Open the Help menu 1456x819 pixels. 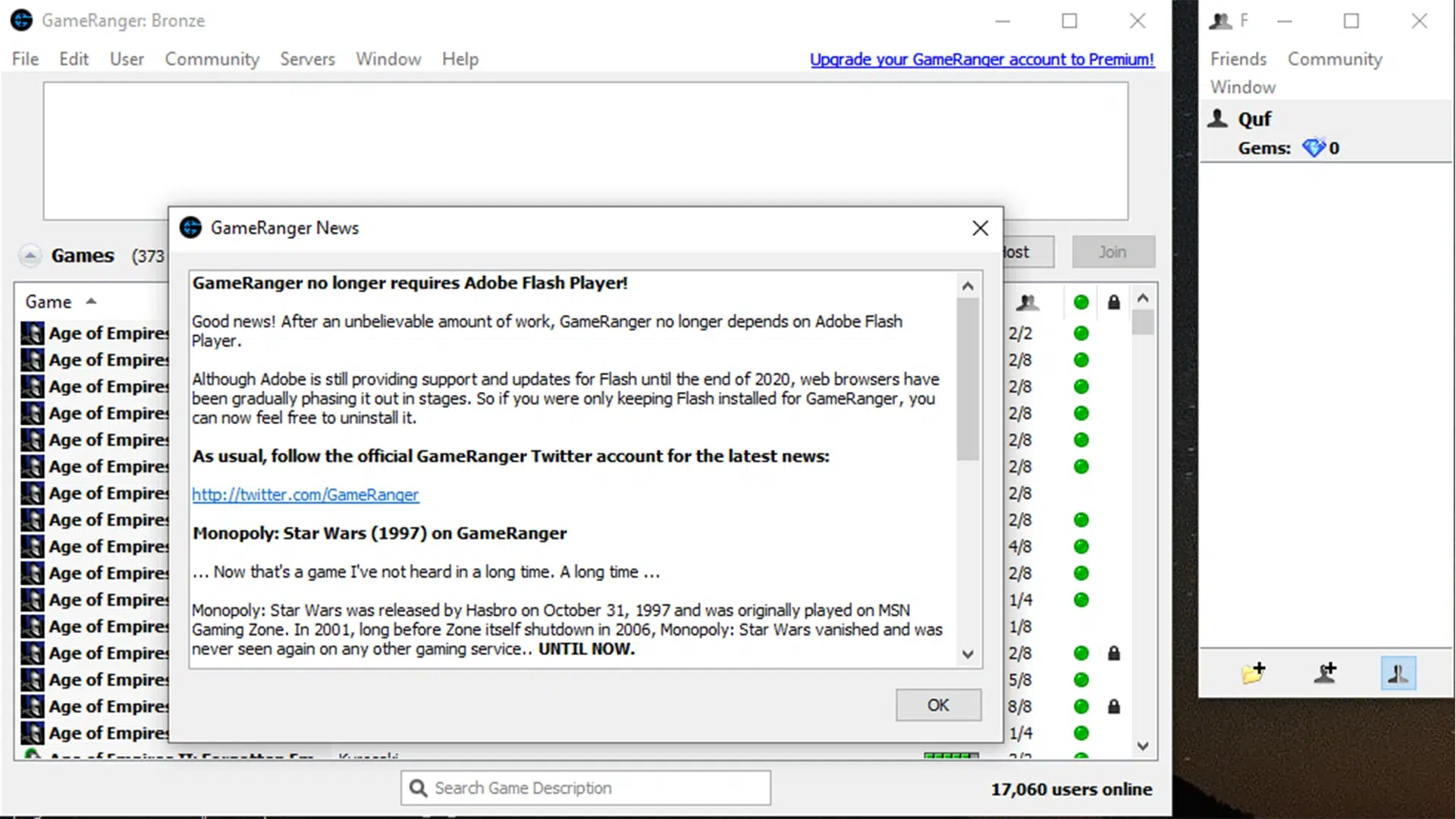(460, 59)
